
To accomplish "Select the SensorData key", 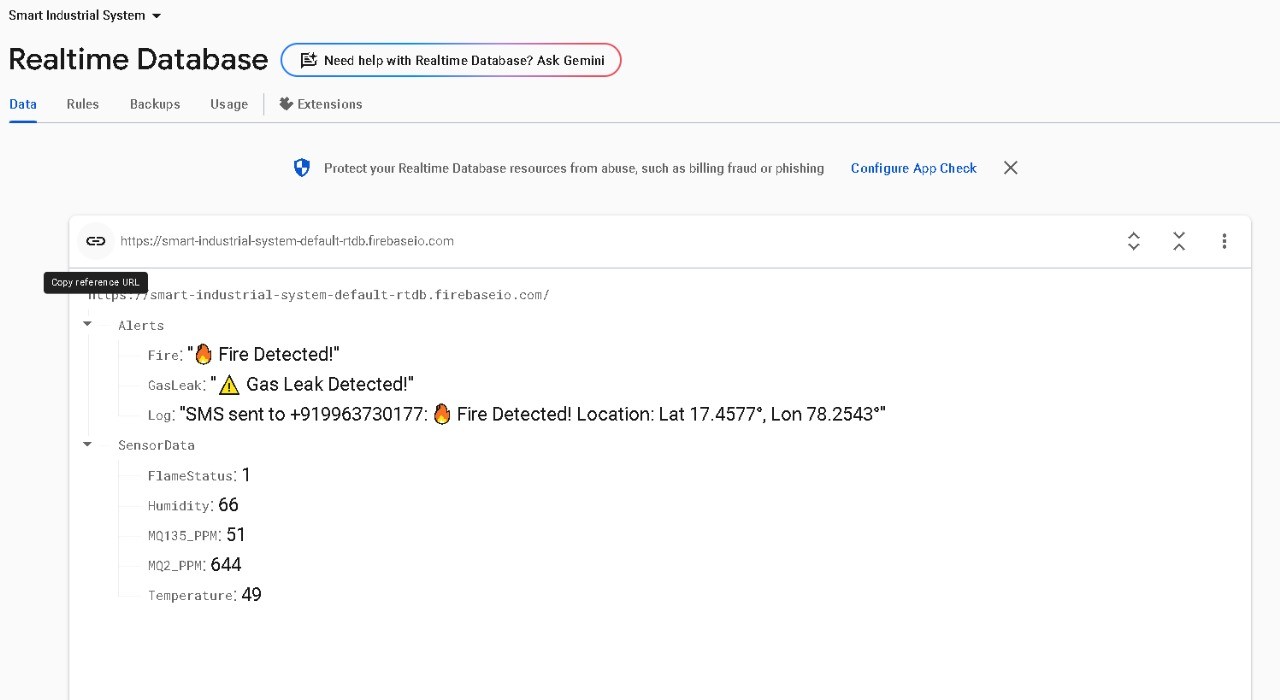I will (156, 445).
